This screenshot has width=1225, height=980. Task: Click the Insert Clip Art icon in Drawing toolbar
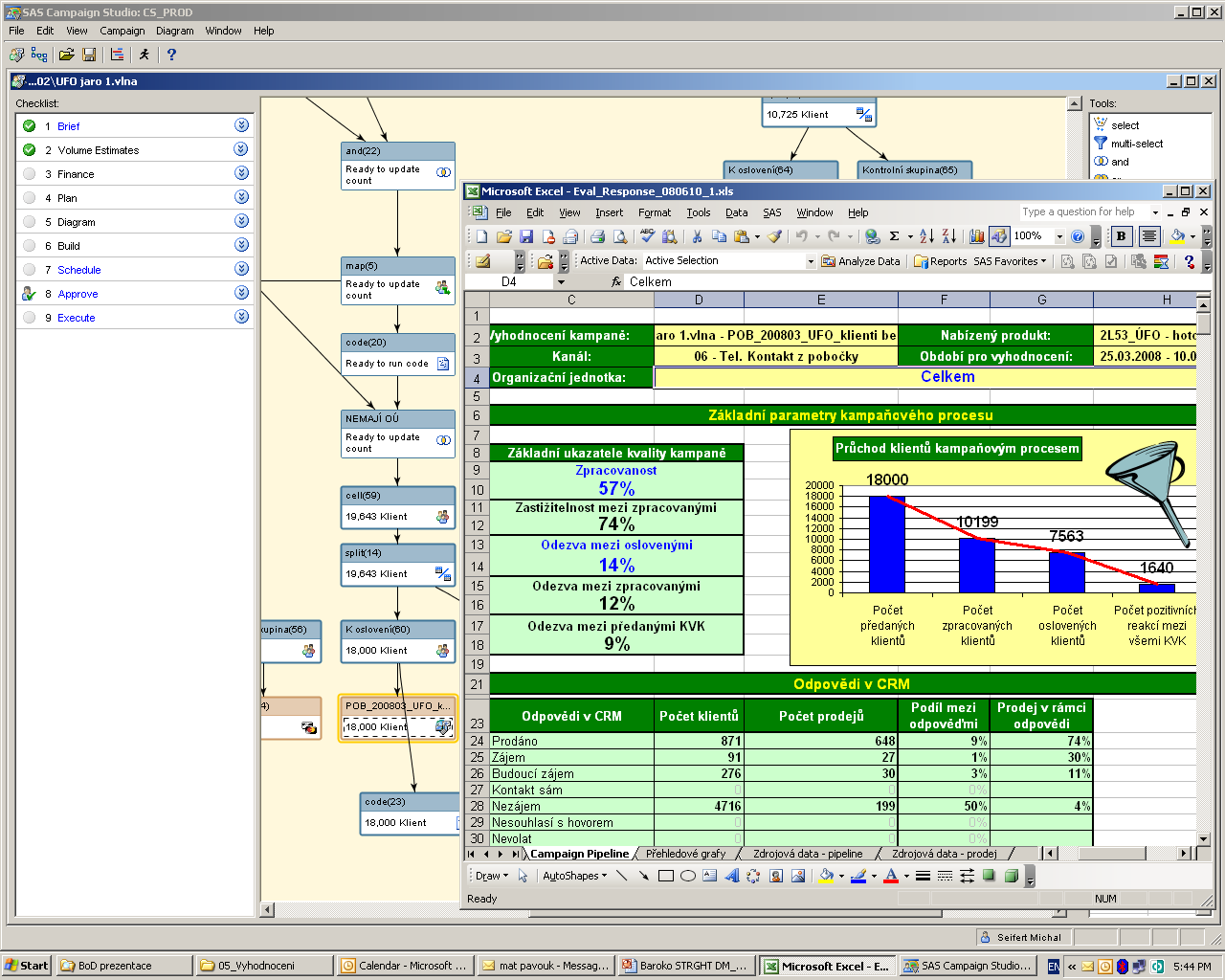[x=776, y=876]
